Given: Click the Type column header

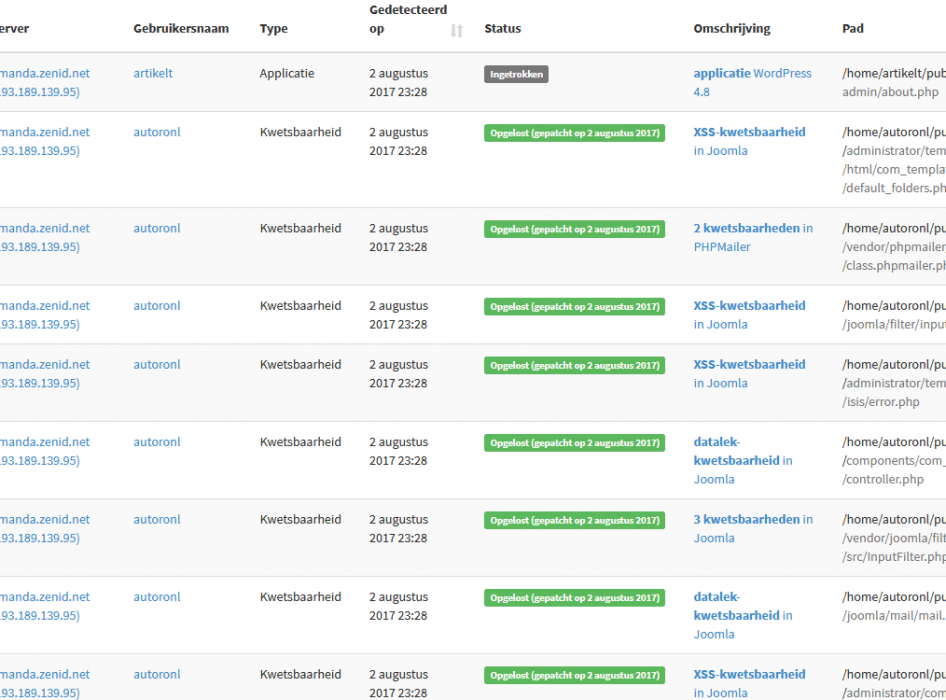Looking at the screenshot, I should coord(273,28).
